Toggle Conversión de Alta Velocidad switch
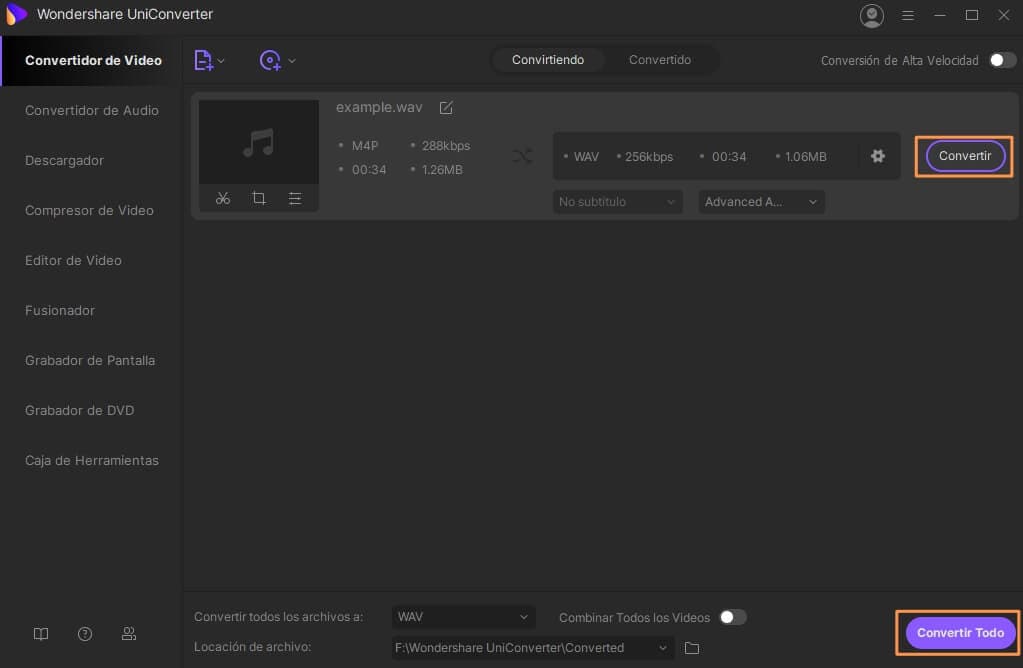Image resolution: width=1023 pixels, height=668 pixels. click(x=1003, y=60)
